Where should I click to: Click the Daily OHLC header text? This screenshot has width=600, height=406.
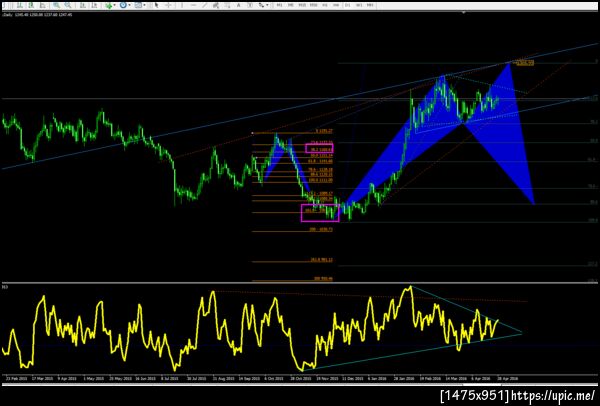click(37, 15)
